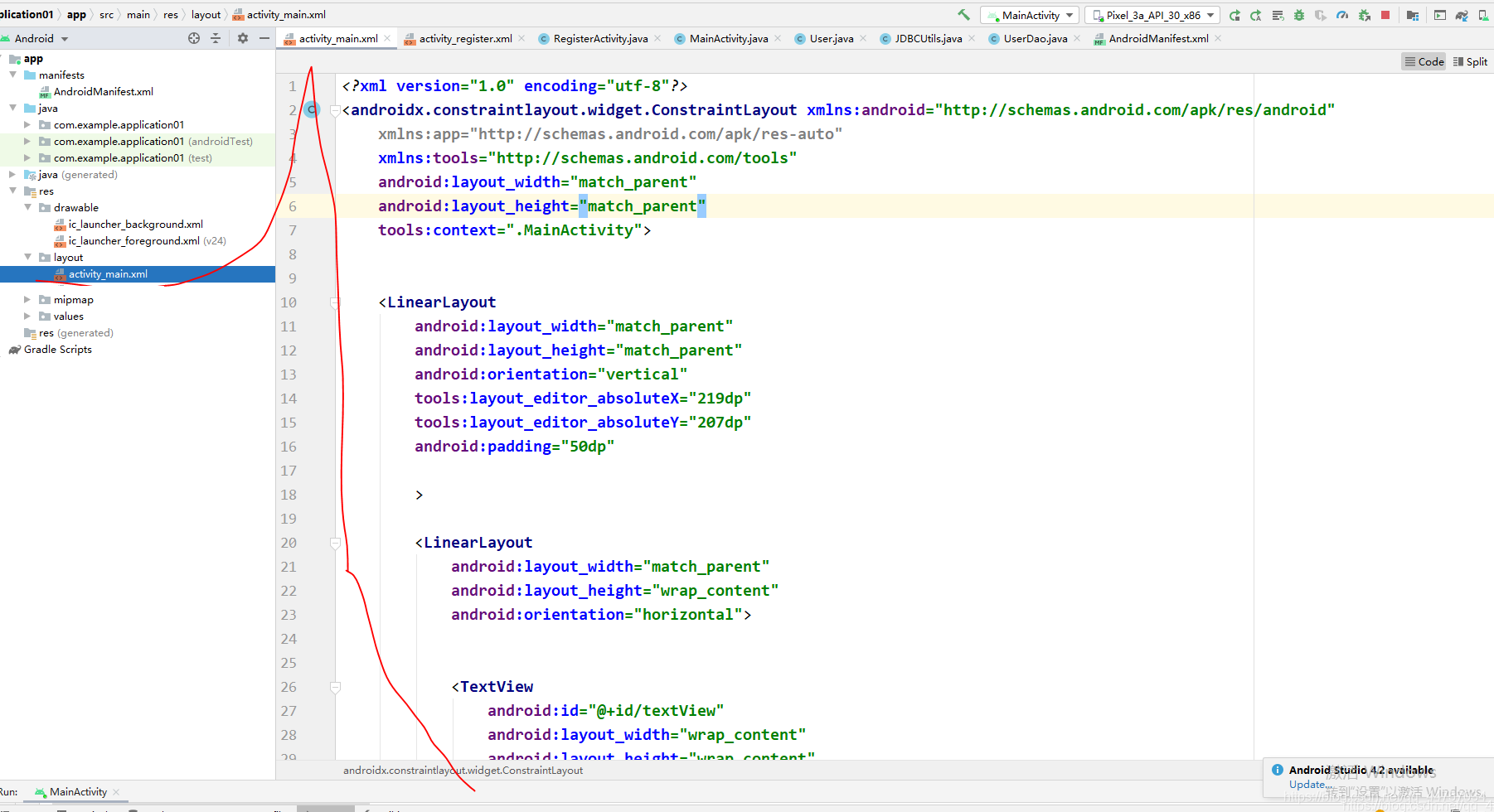
Task: Click the Update link in the notification
Action: [1307, 784]
